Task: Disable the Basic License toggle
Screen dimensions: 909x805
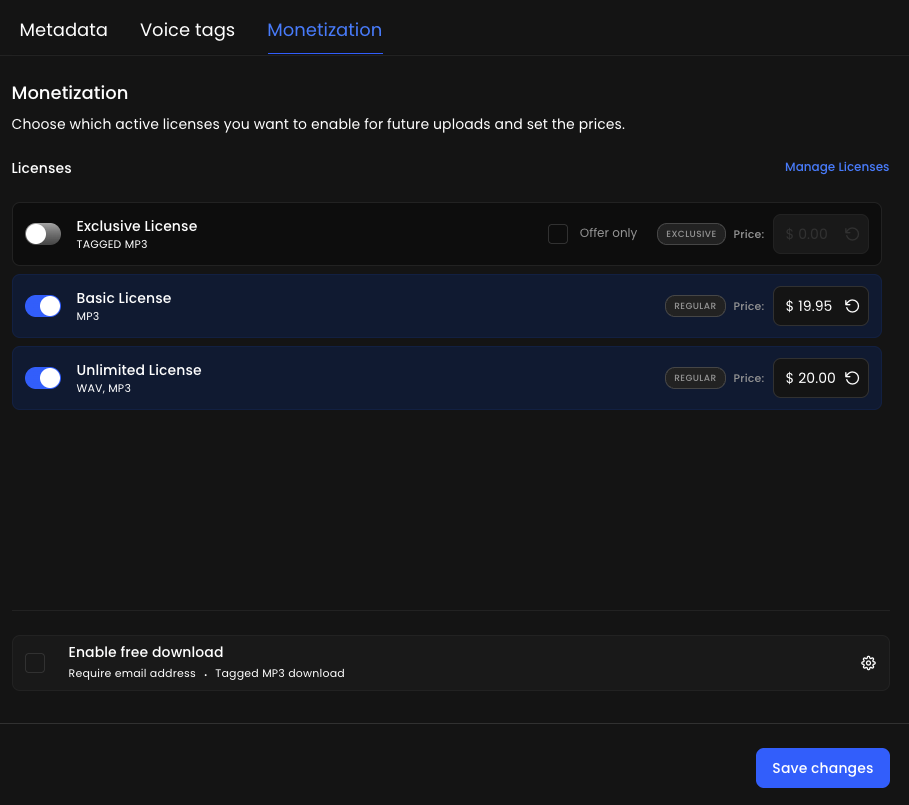Action: pos(43,306)
